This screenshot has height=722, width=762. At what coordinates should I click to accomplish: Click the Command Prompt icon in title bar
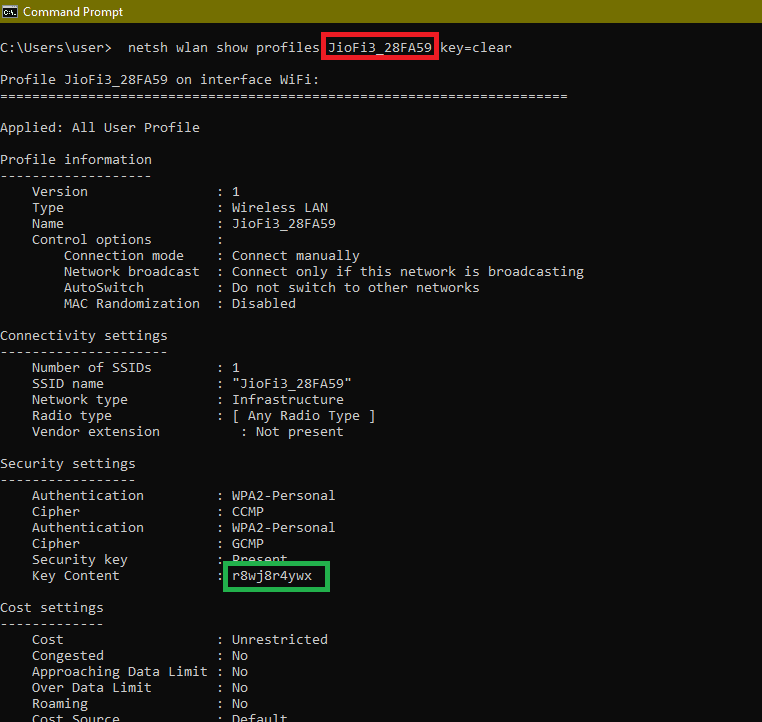10,12
